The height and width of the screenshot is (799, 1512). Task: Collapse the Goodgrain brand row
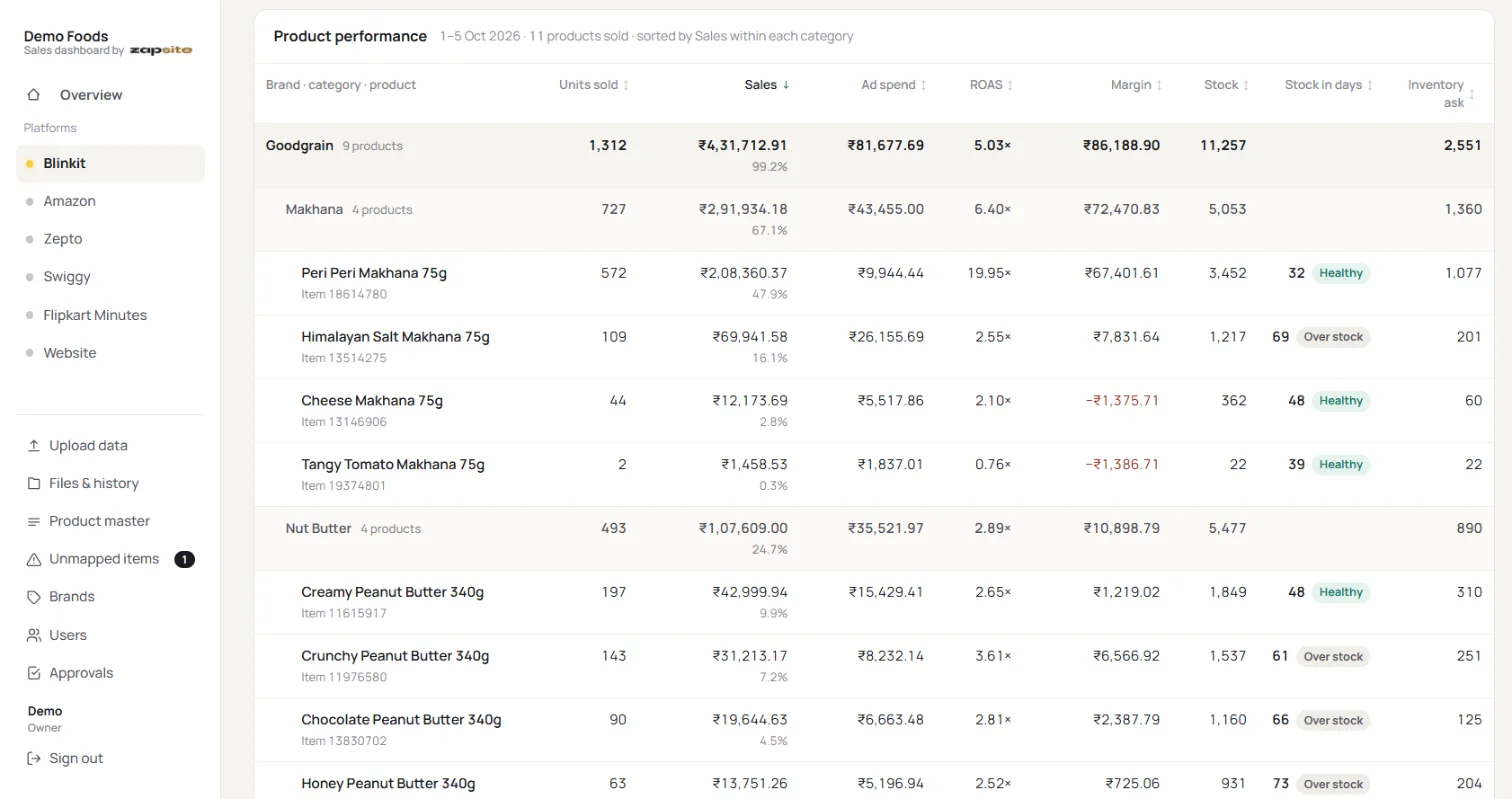point(875,156)
